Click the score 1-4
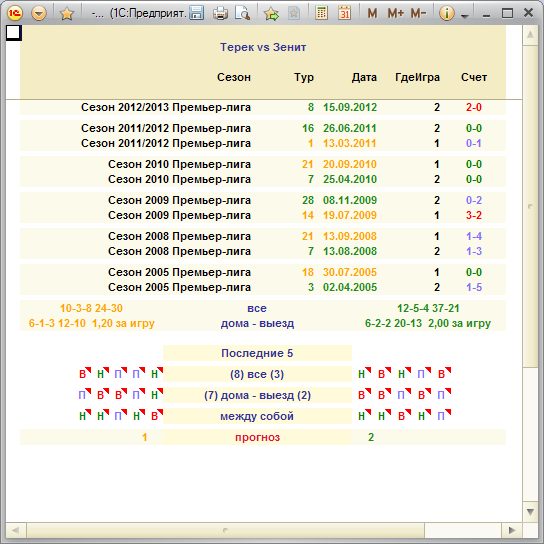544x544 pixels. [x=474, y=236]
